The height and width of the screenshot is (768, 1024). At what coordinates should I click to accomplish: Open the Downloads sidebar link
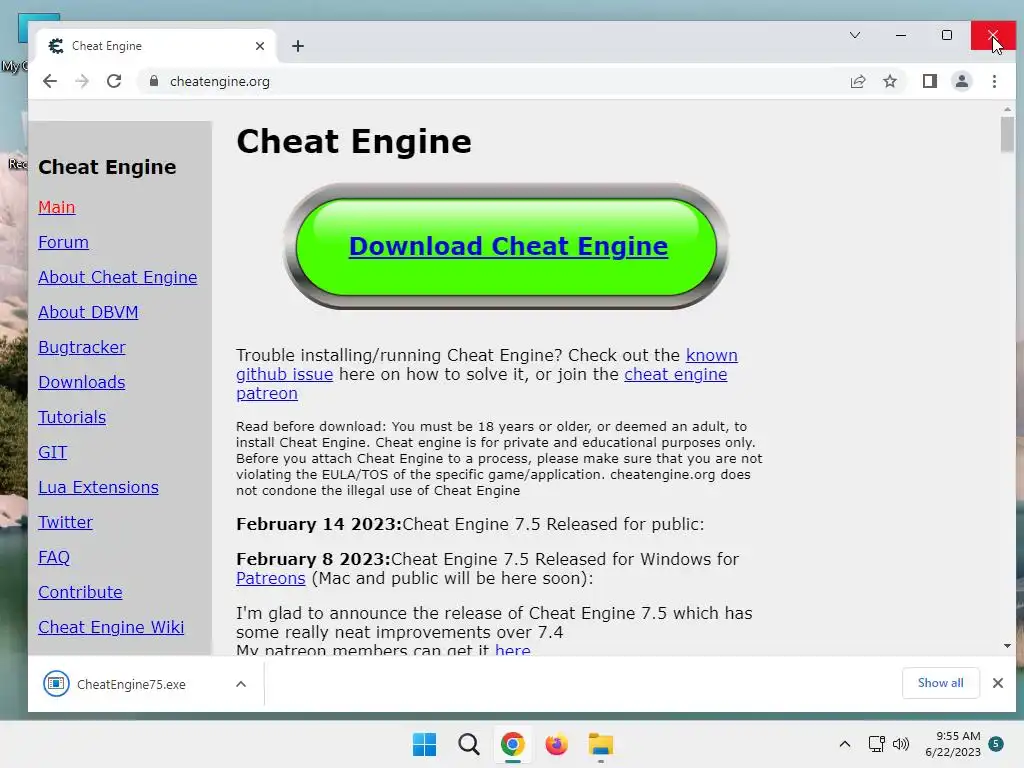click(82, 382)
